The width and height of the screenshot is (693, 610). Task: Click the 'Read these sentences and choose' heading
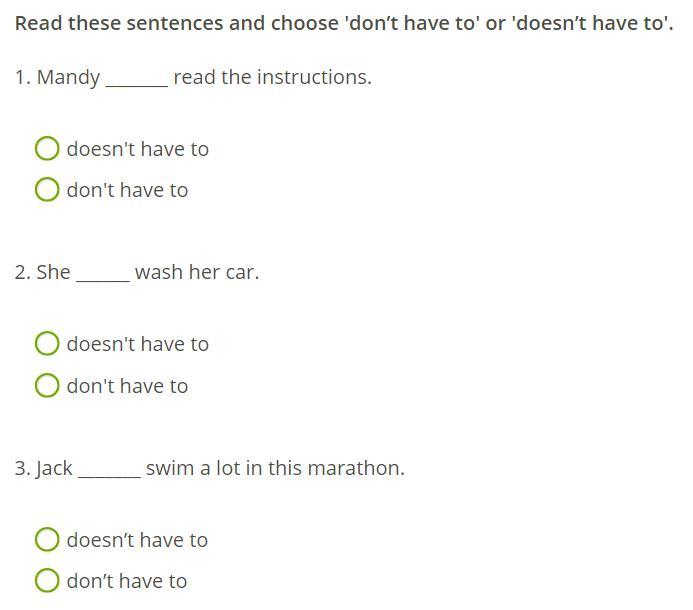click(177, 23)
